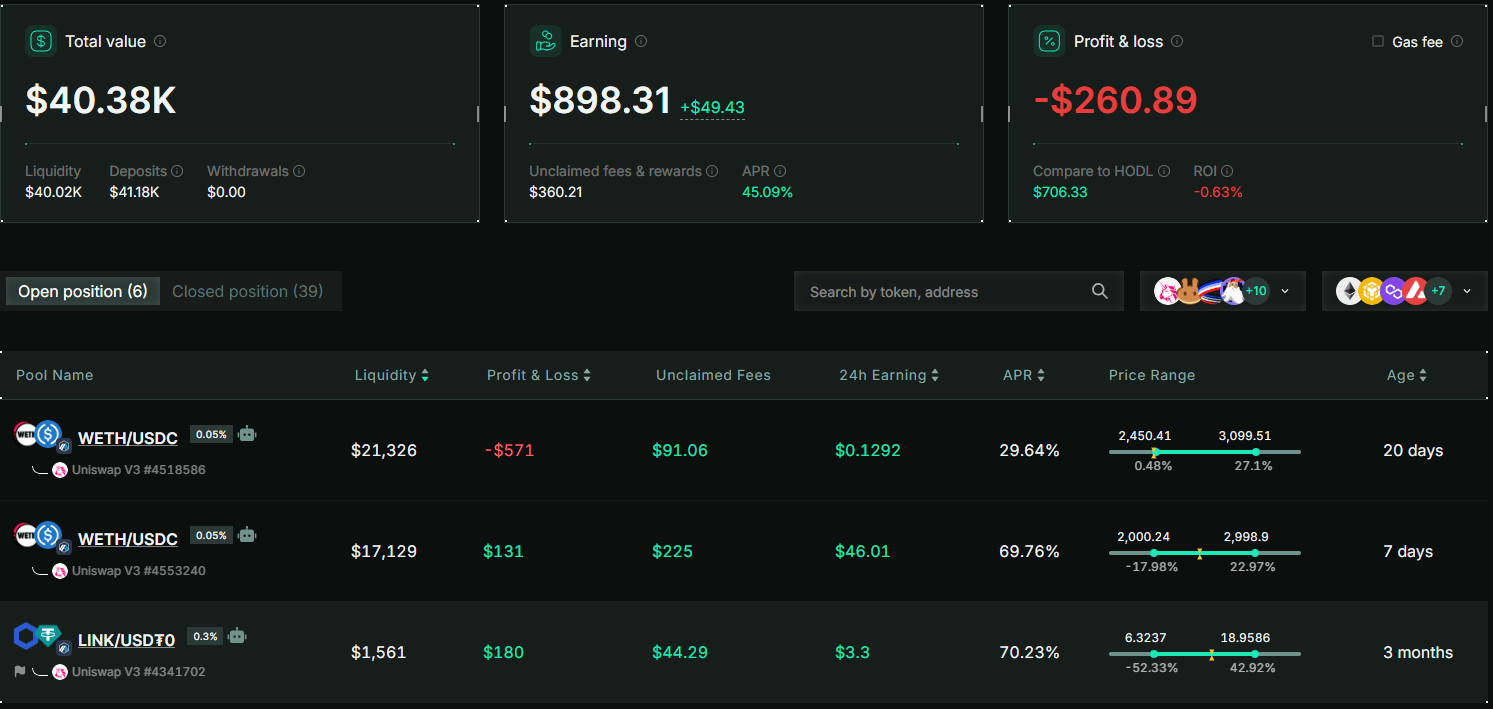This screenshot has height=709, width=1493.
Task: Click the info icon next to Compare to HODL
Action: click(x=1164, y=171)
